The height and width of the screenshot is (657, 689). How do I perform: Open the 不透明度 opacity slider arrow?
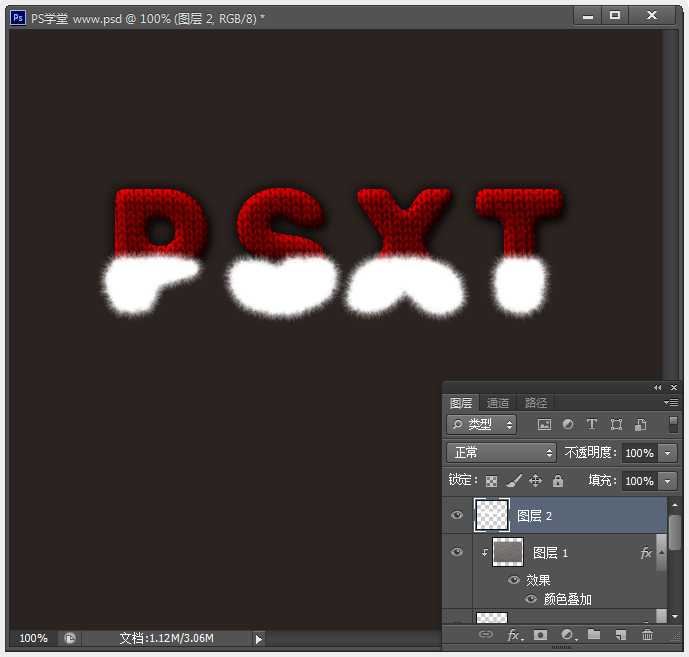668,453
